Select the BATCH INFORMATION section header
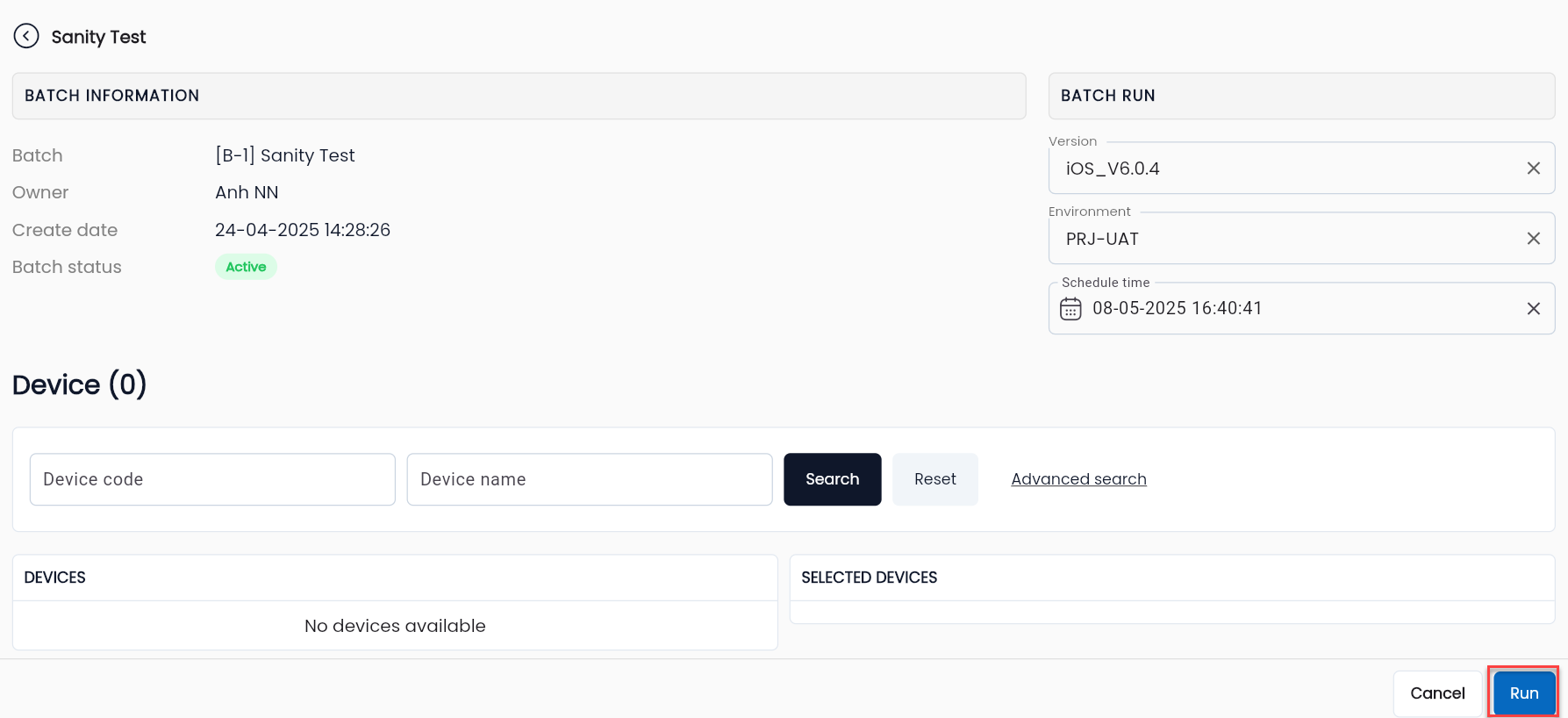 coord(519,96)
